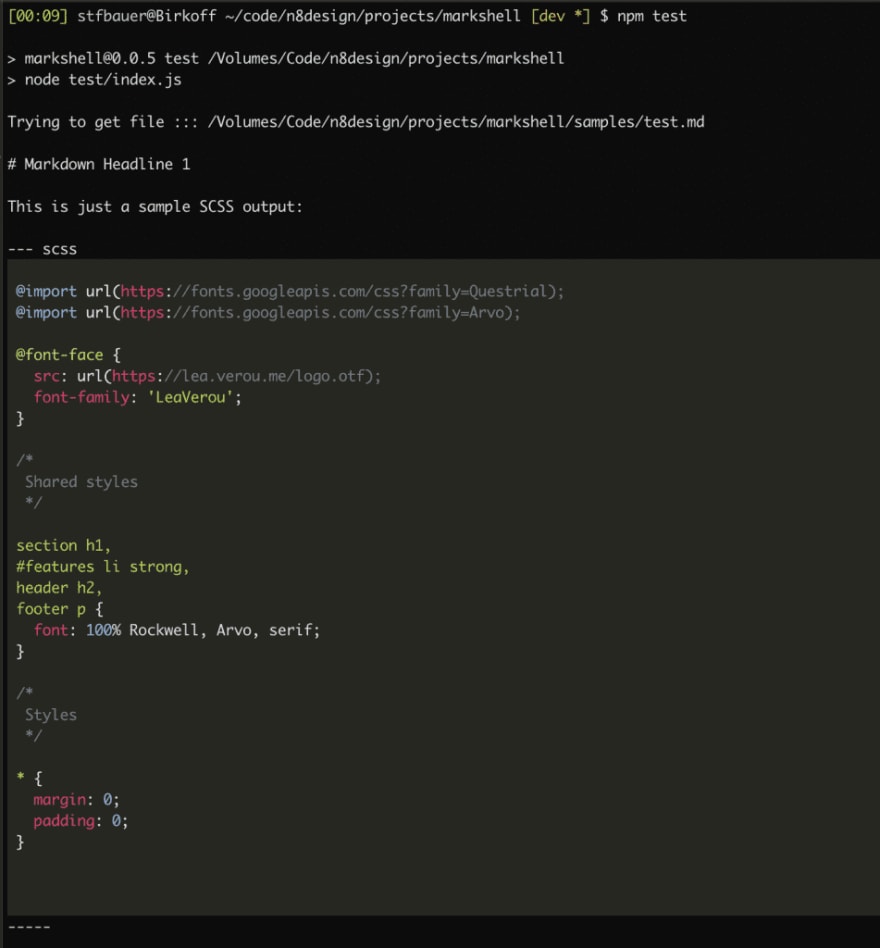Click the 'npm test' command text

(x=652, y=16)
